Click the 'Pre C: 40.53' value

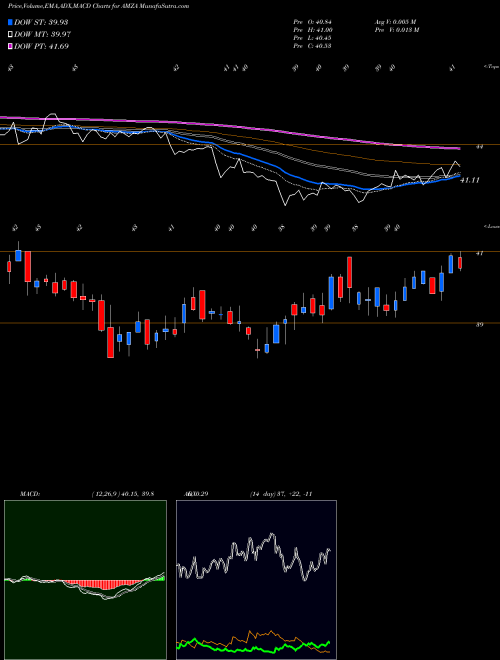[313, 46]
